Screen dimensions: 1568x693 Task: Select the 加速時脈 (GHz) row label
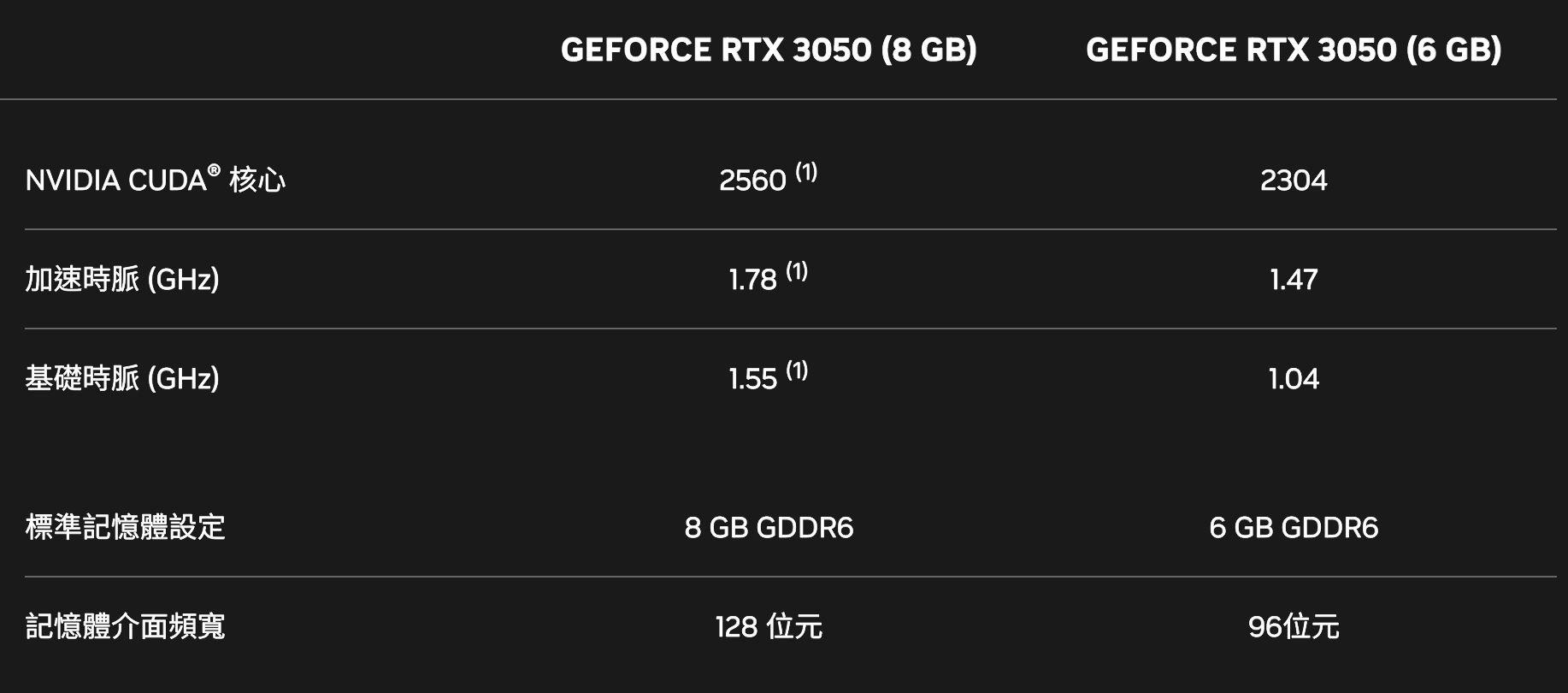[122, 280]
